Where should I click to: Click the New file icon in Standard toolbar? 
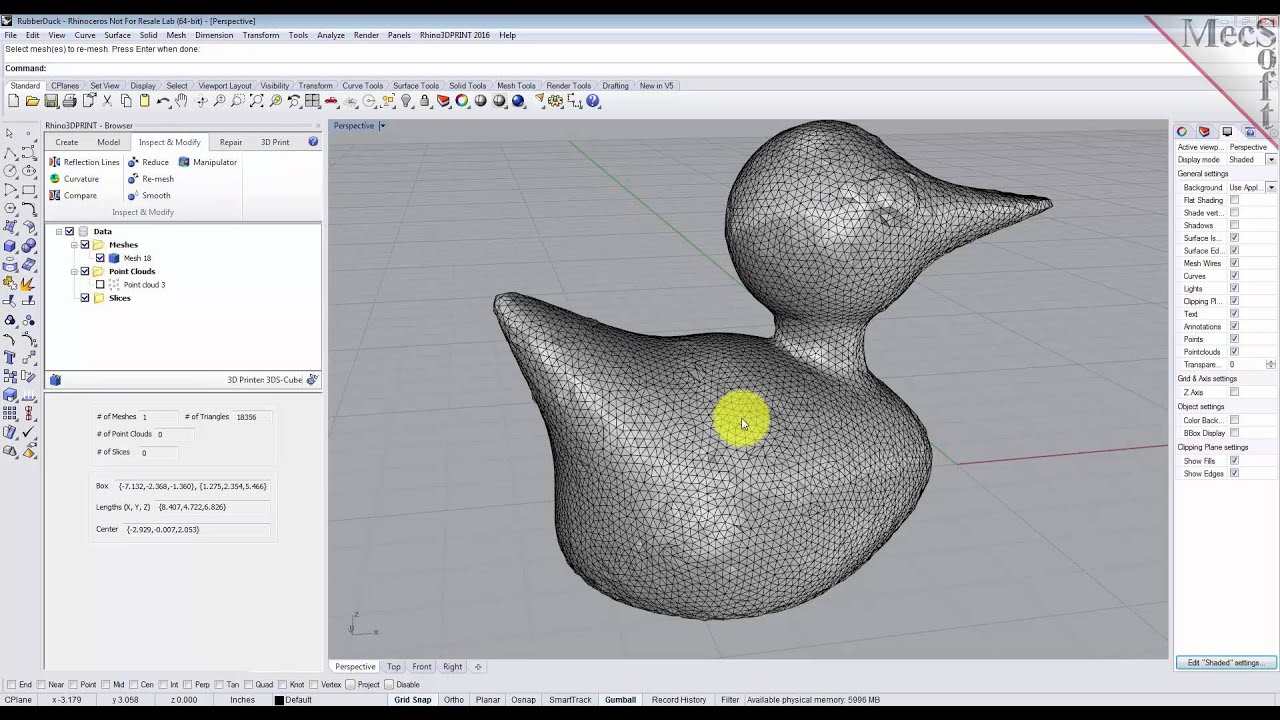coord(14,101)
